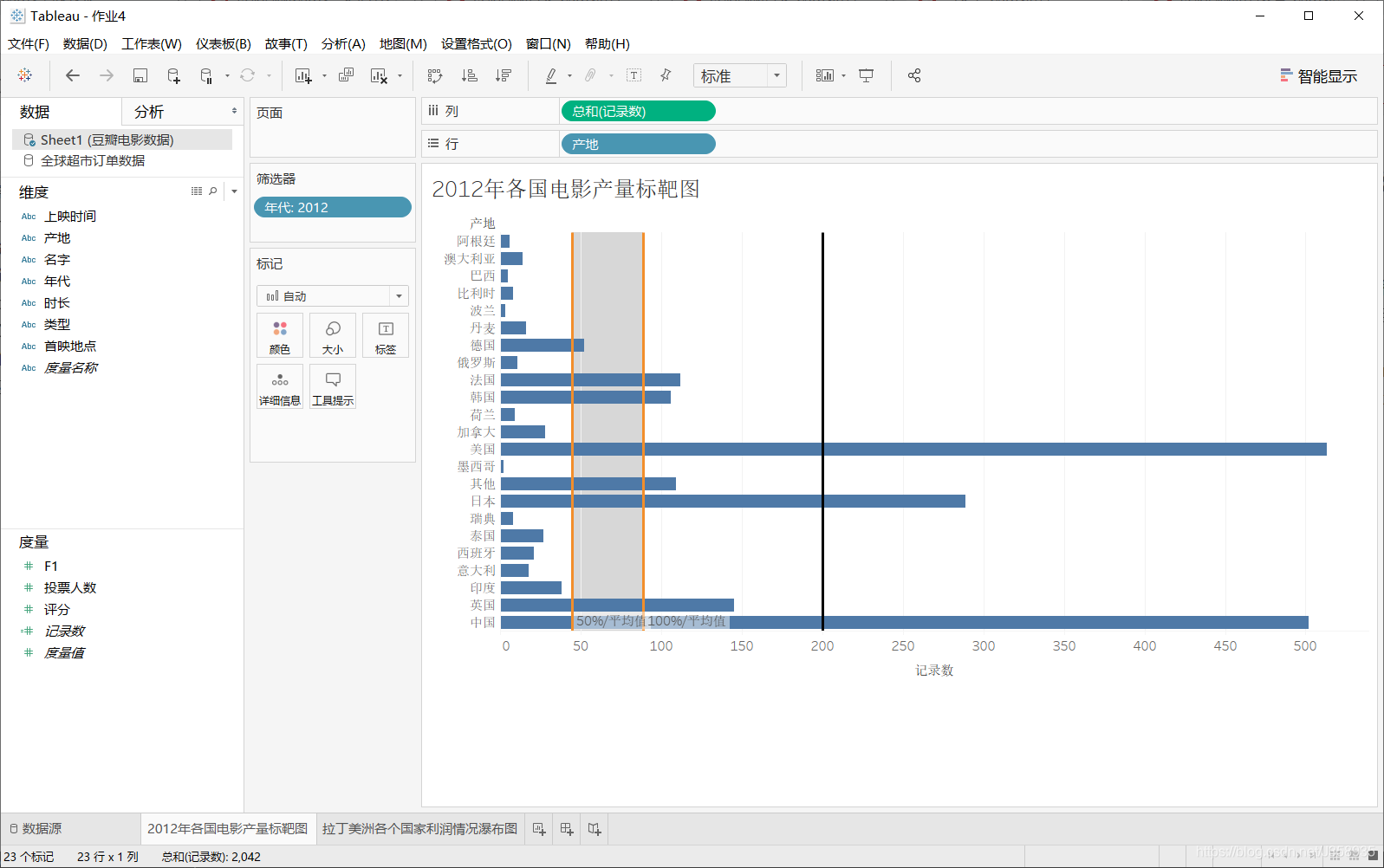Screen dimensions: 1384x868
Task: Sort ascending with the toolbar icon
Action: tap(469, 75)
